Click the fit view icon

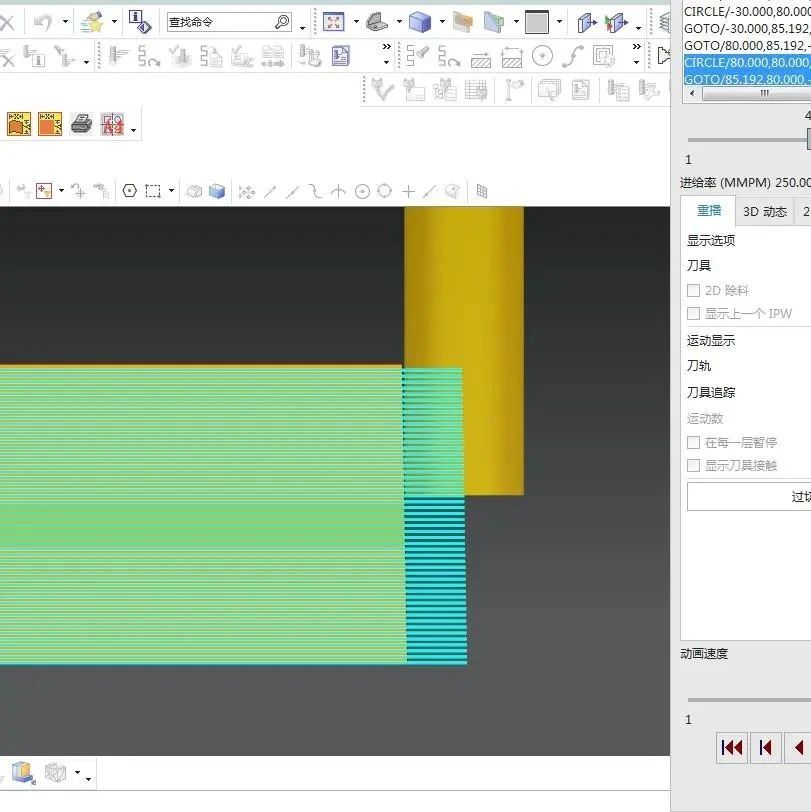pyautogui.click(x=333, y=22)
